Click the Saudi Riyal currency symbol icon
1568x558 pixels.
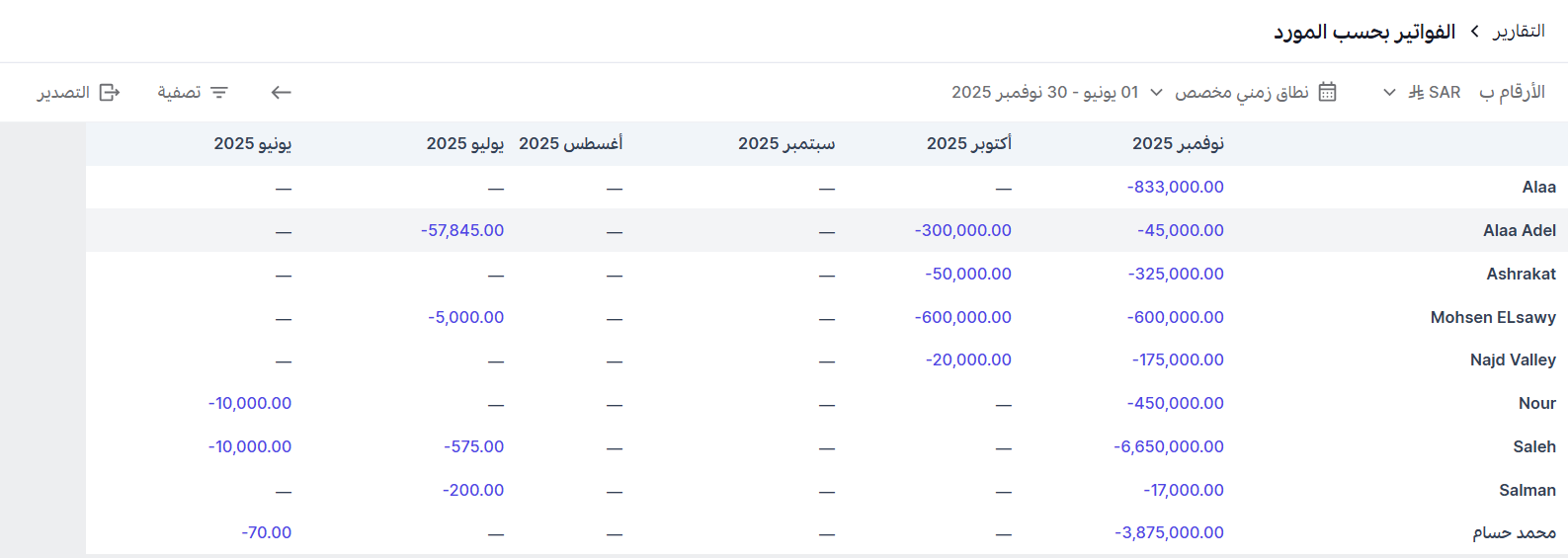click(x=1416, y=92)
